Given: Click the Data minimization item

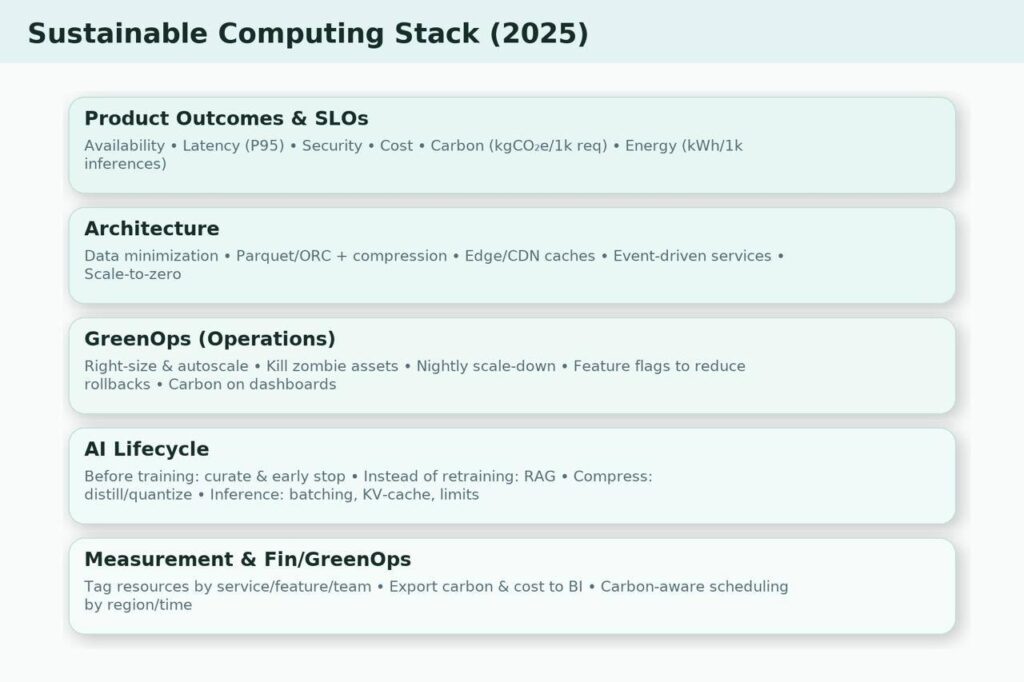Looking at the screenshot, I should (x=151, y=256).
